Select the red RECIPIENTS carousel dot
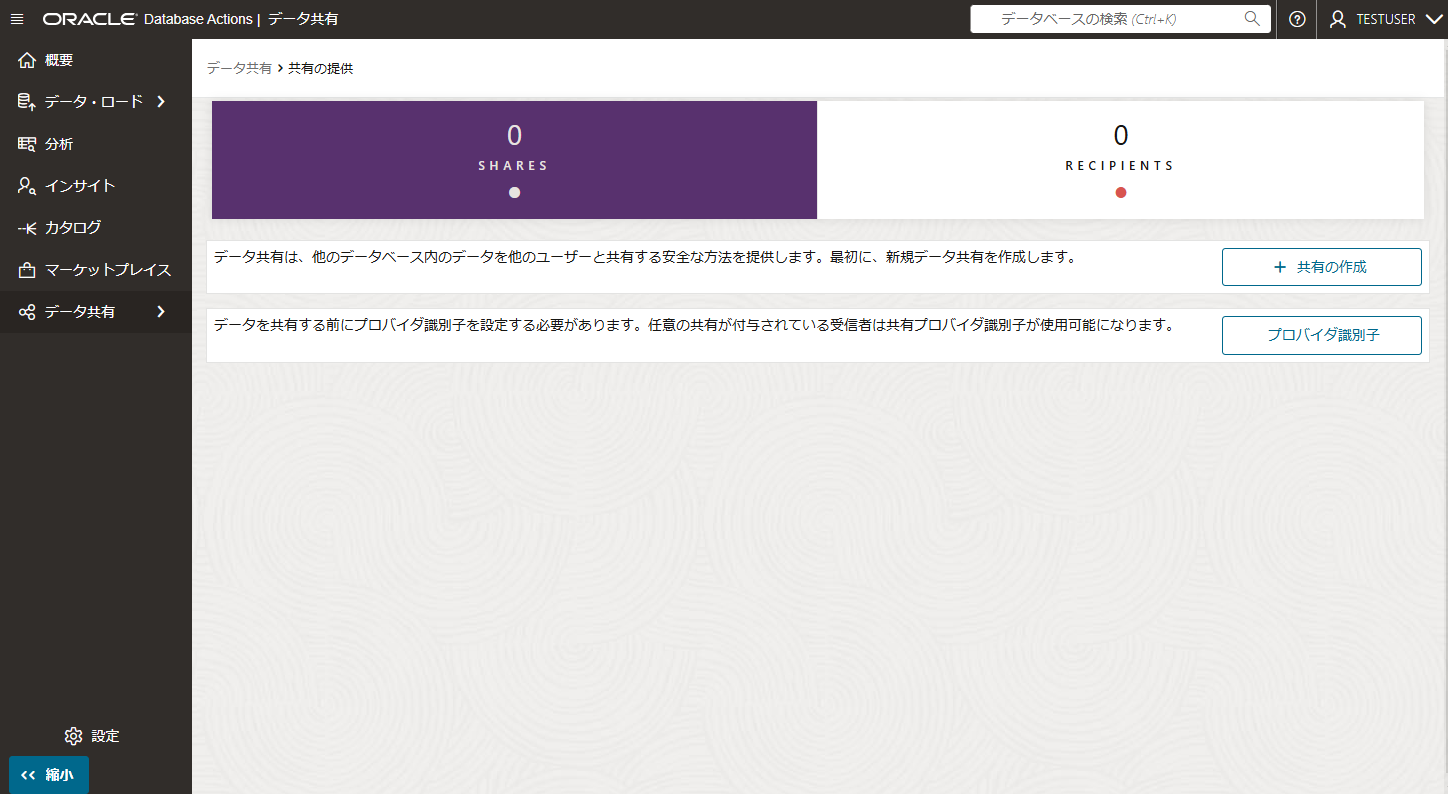The height and width of the screenshot is (794, 1448). pyautogui.click(x=1120, y=192)
